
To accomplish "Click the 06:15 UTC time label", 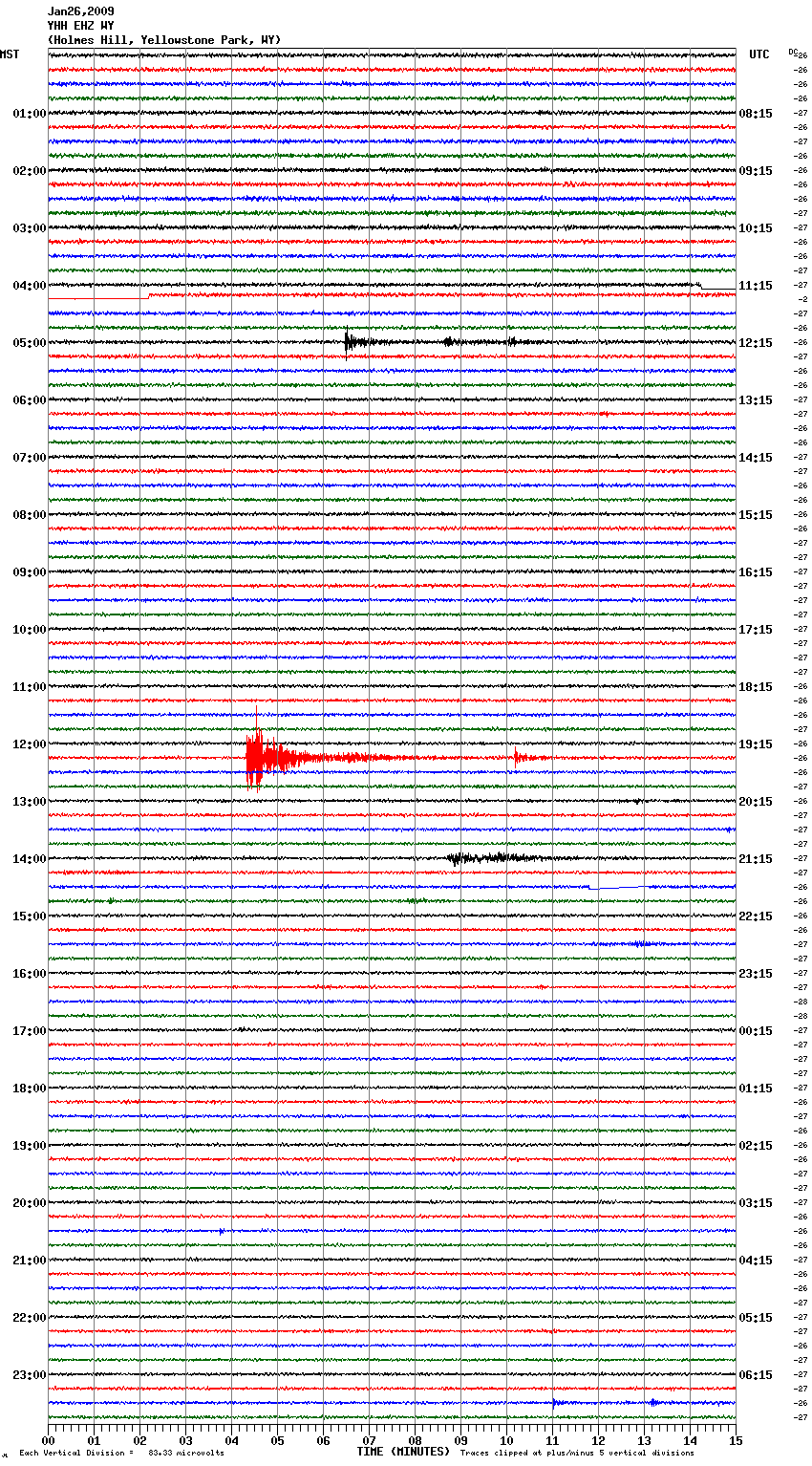I will pyautogui.click(x=756, y=1375).
